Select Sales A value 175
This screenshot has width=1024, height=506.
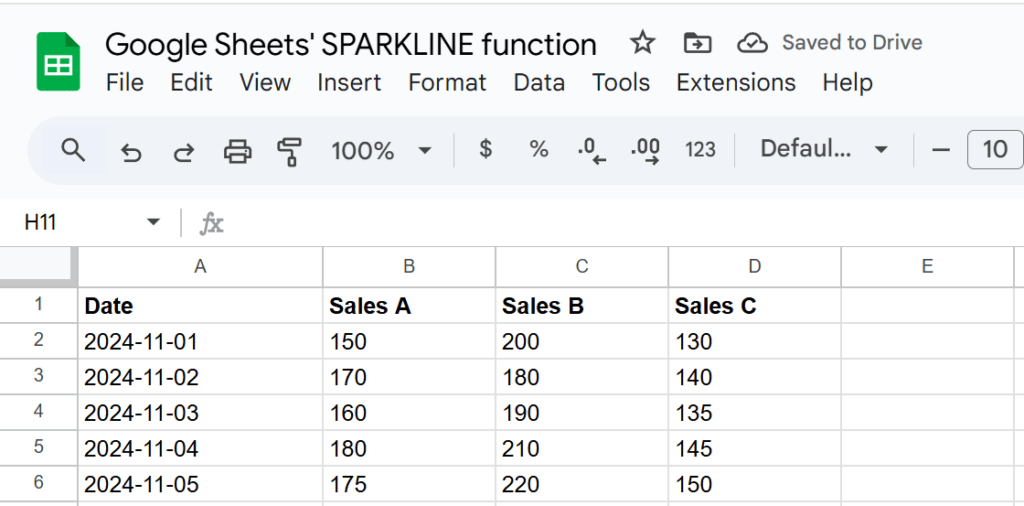pyautogui.click(x=409, y=484)
